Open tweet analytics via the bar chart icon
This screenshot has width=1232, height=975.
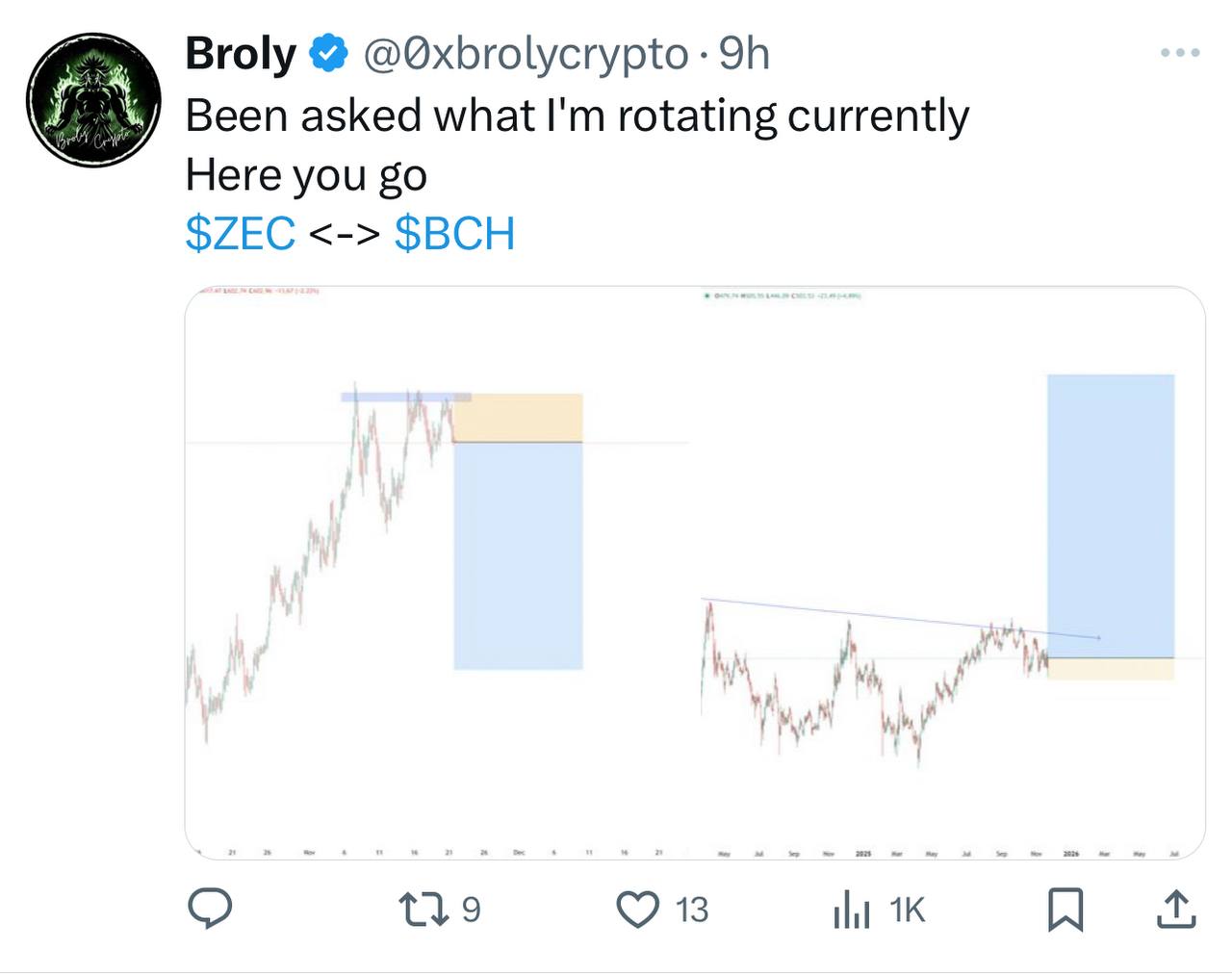(851, 909)
